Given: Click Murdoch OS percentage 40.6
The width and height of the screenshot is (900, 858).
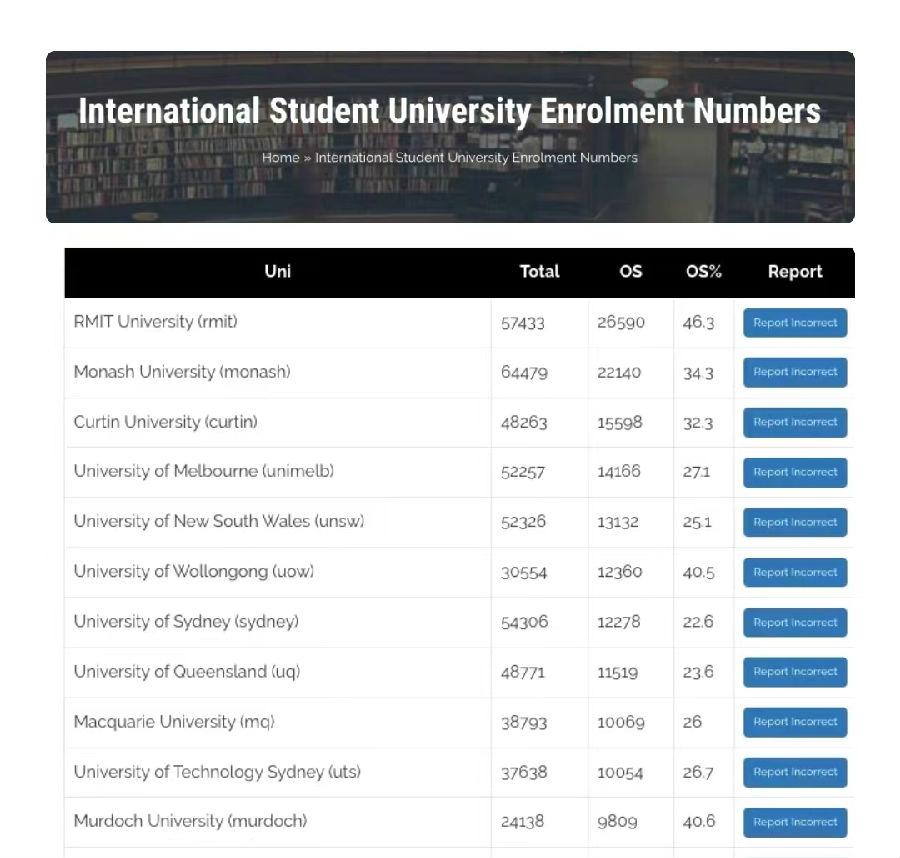Looking at the screenshot, I should (x=699, y=822).
